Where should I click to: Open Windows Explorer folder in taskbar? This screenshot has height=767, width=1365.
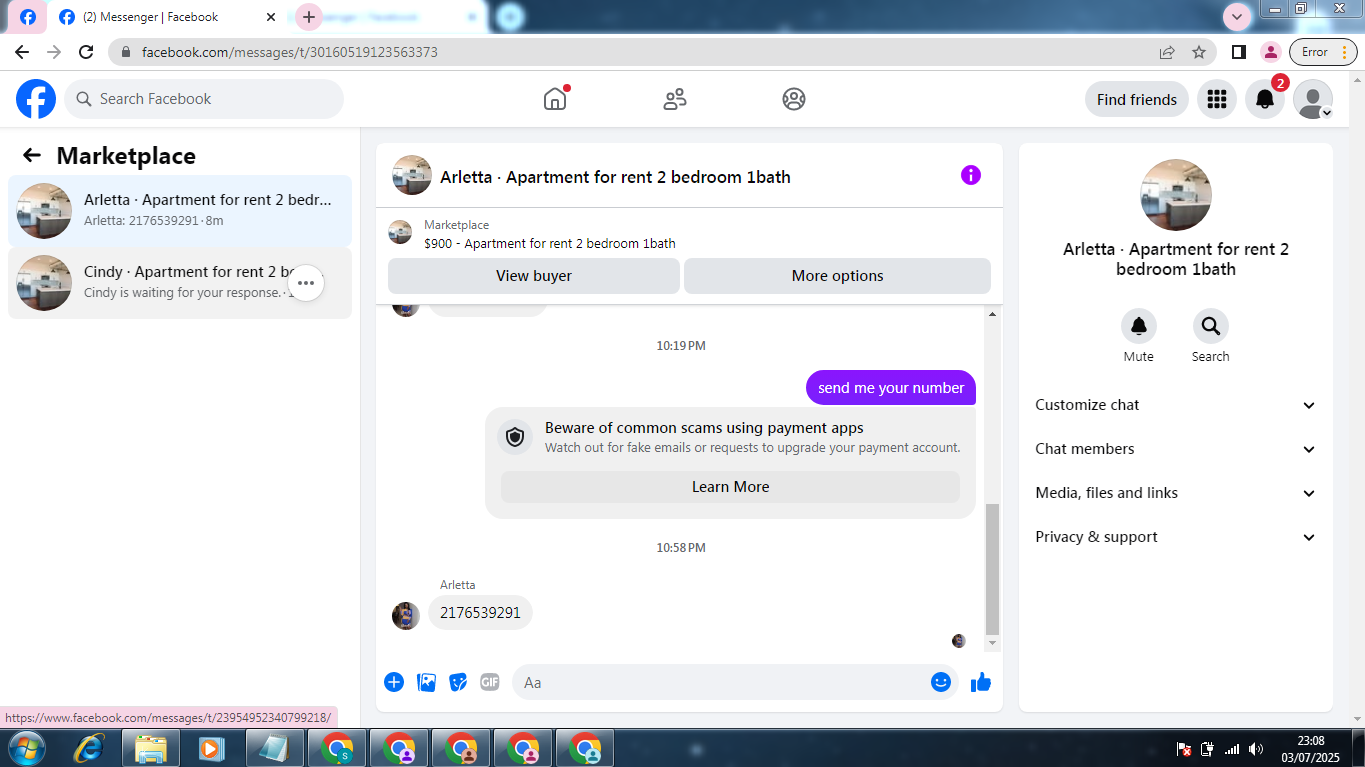[151, 748]
